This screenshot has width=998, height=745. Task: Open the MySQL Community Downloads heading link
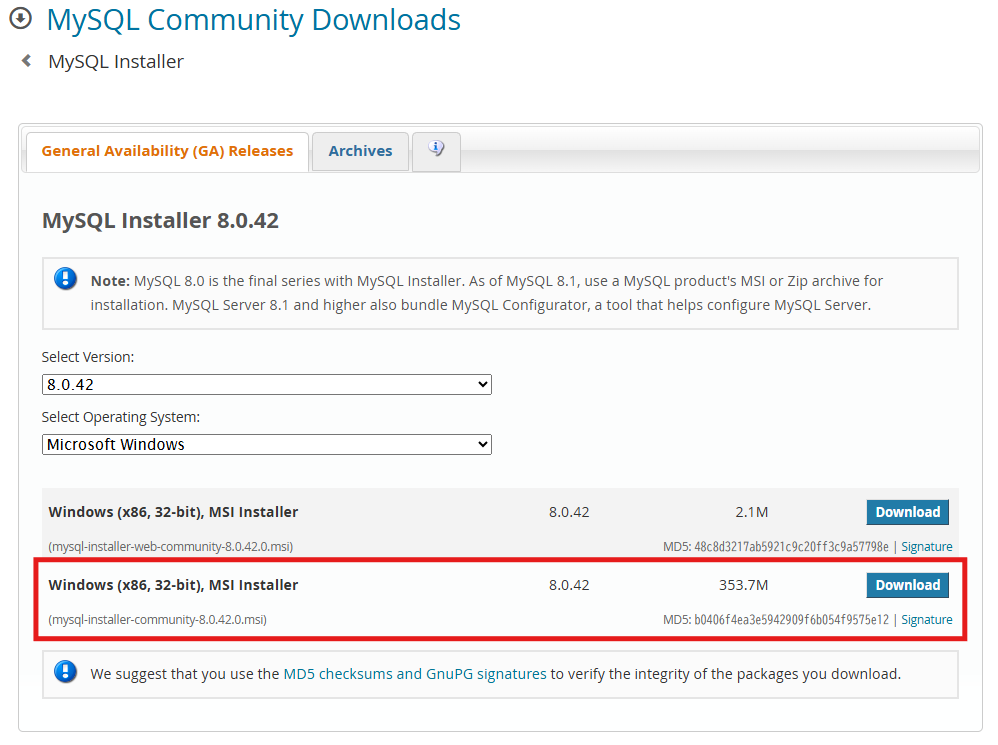click(253, 20)
